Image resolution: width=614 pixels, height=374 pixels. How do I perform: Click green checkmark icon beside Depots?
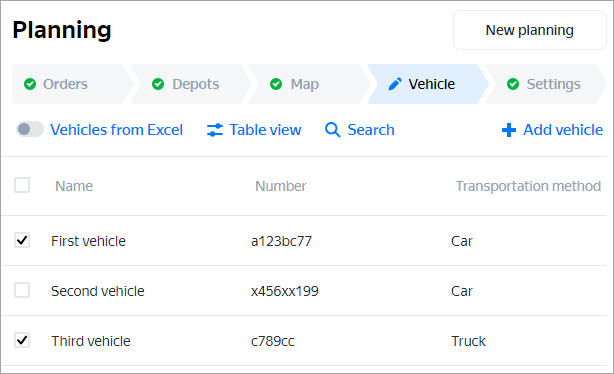tap(158, 84)
